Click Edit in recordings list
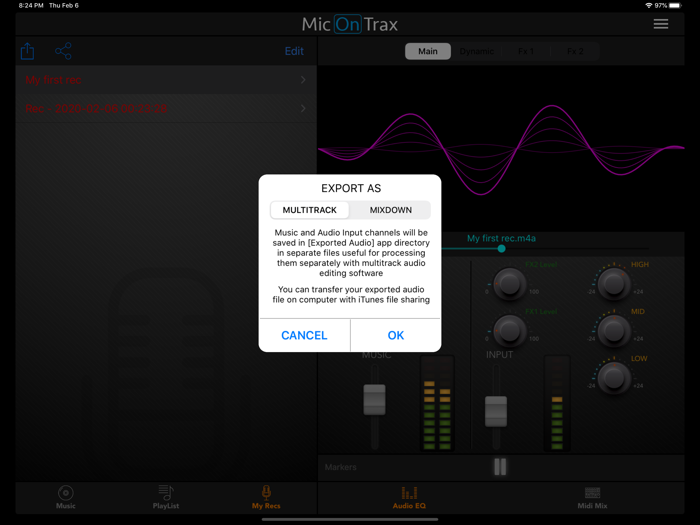Screen dimensions: 700x525 pyautogui.click(x=294, y=51)
